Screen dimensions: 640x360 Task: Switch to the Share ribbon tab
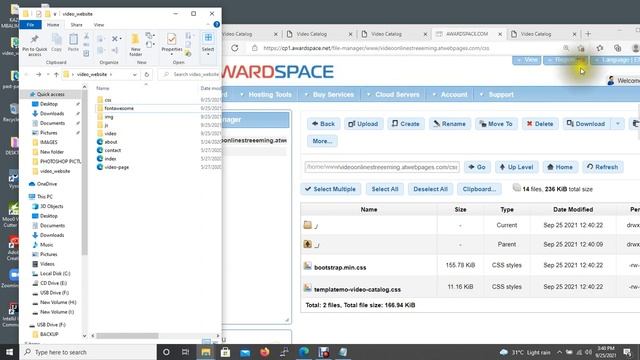pos(76,25)
